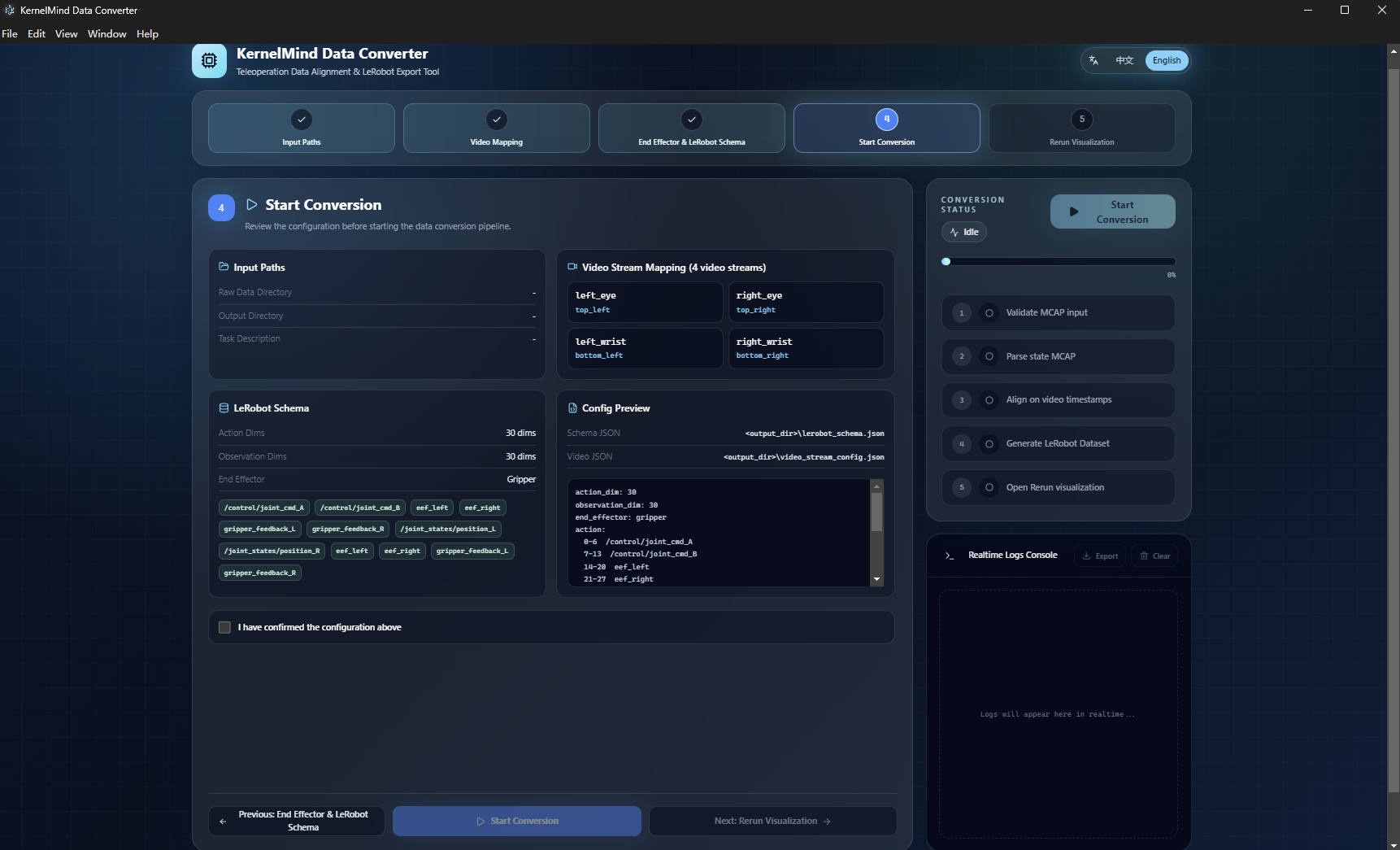
Task: Go to the Start Conversion step tab
Action: click(887, 128)
